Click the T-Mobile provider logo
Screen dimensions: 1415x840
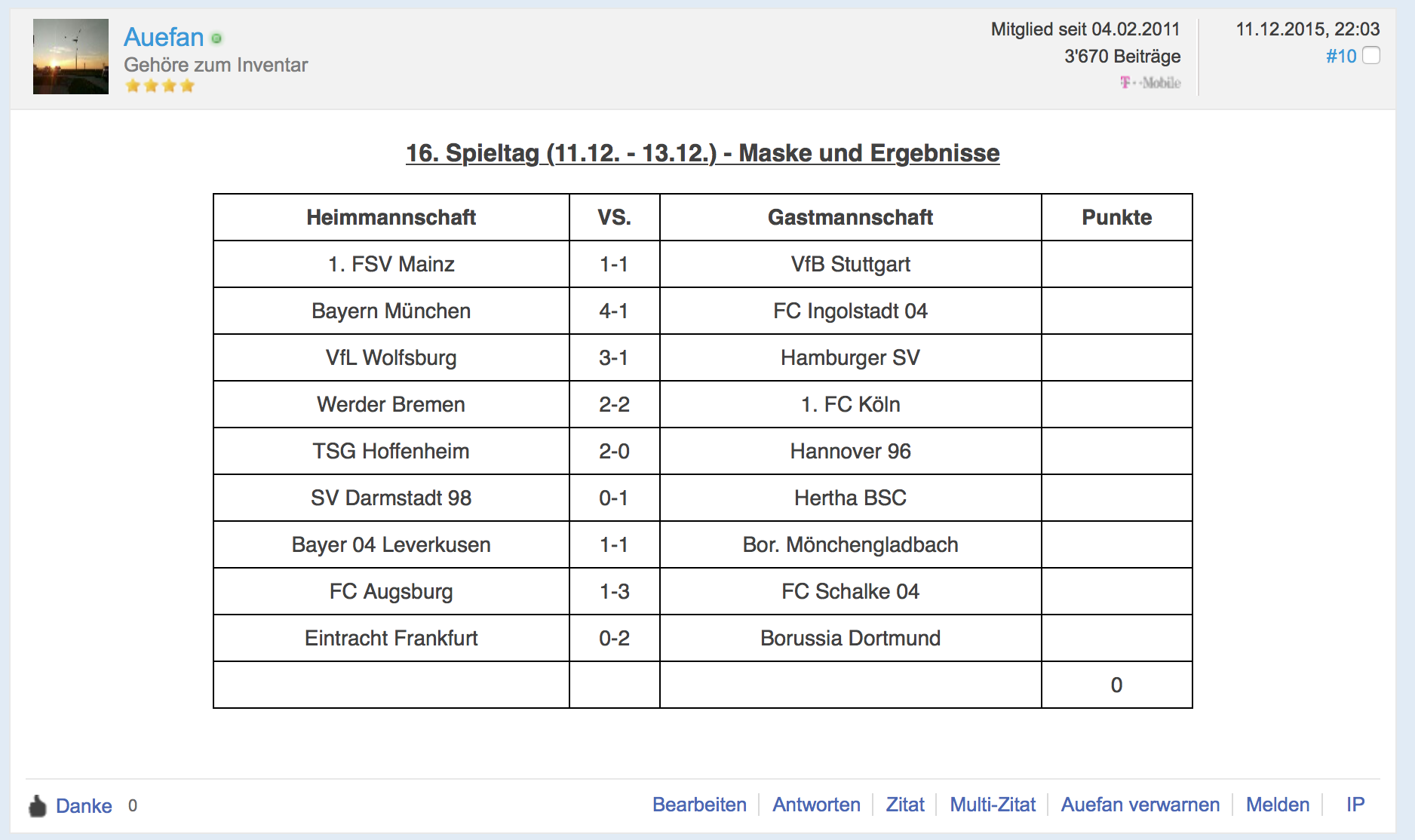point(1150,83)
